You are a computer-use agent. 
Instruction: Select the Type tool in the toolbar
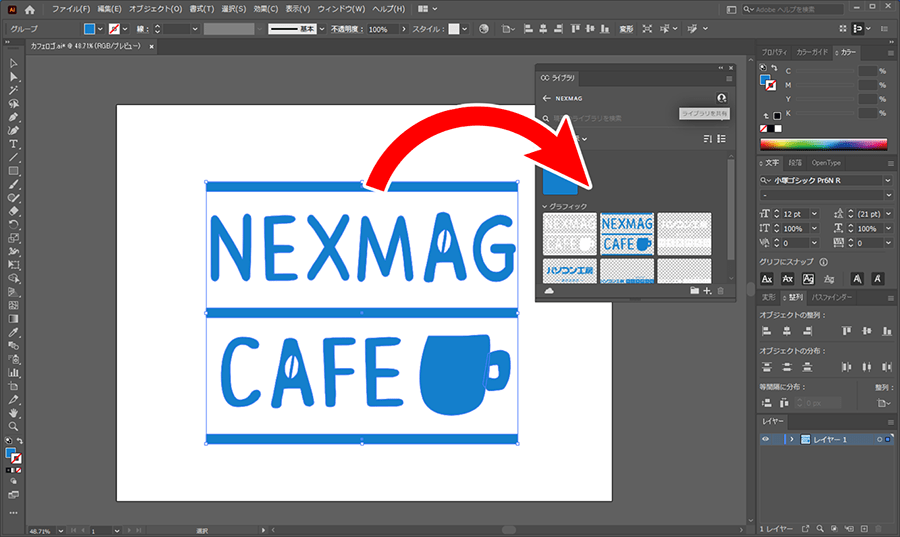coord(14,144)
